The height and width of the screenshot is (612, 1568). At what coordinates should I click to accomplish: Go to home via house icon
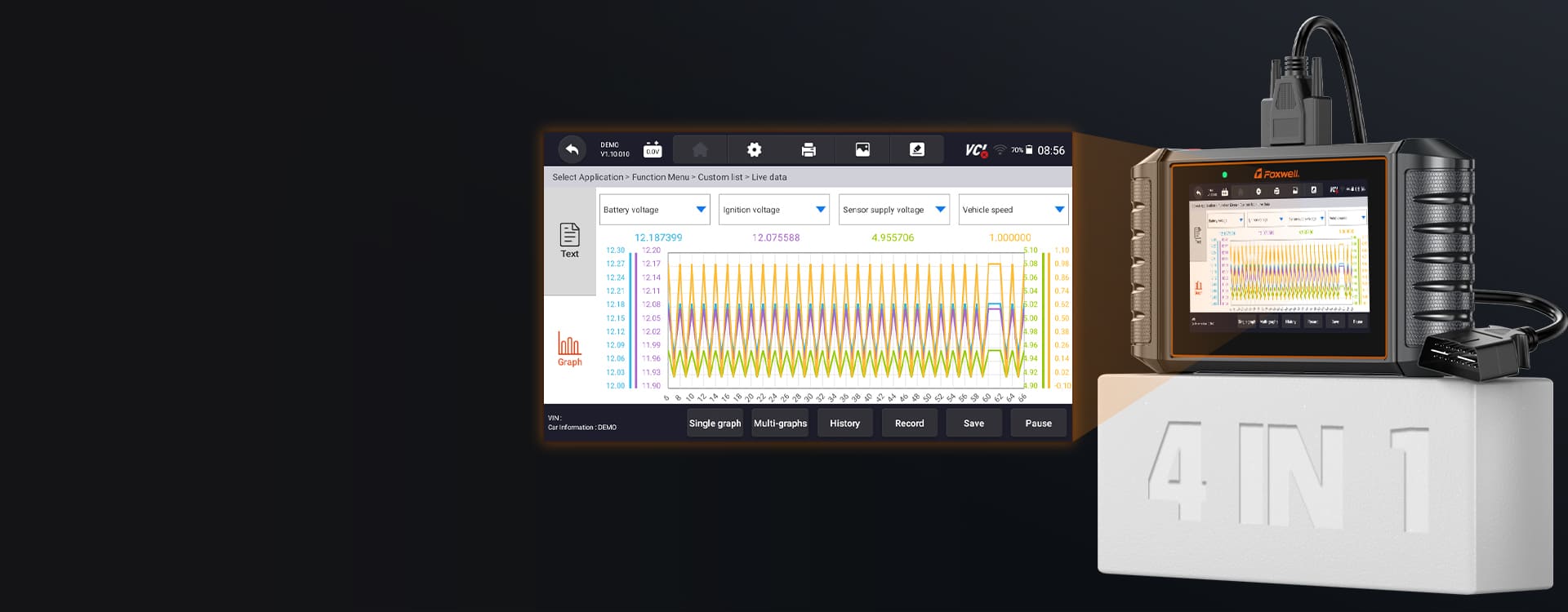click(700, 149)
